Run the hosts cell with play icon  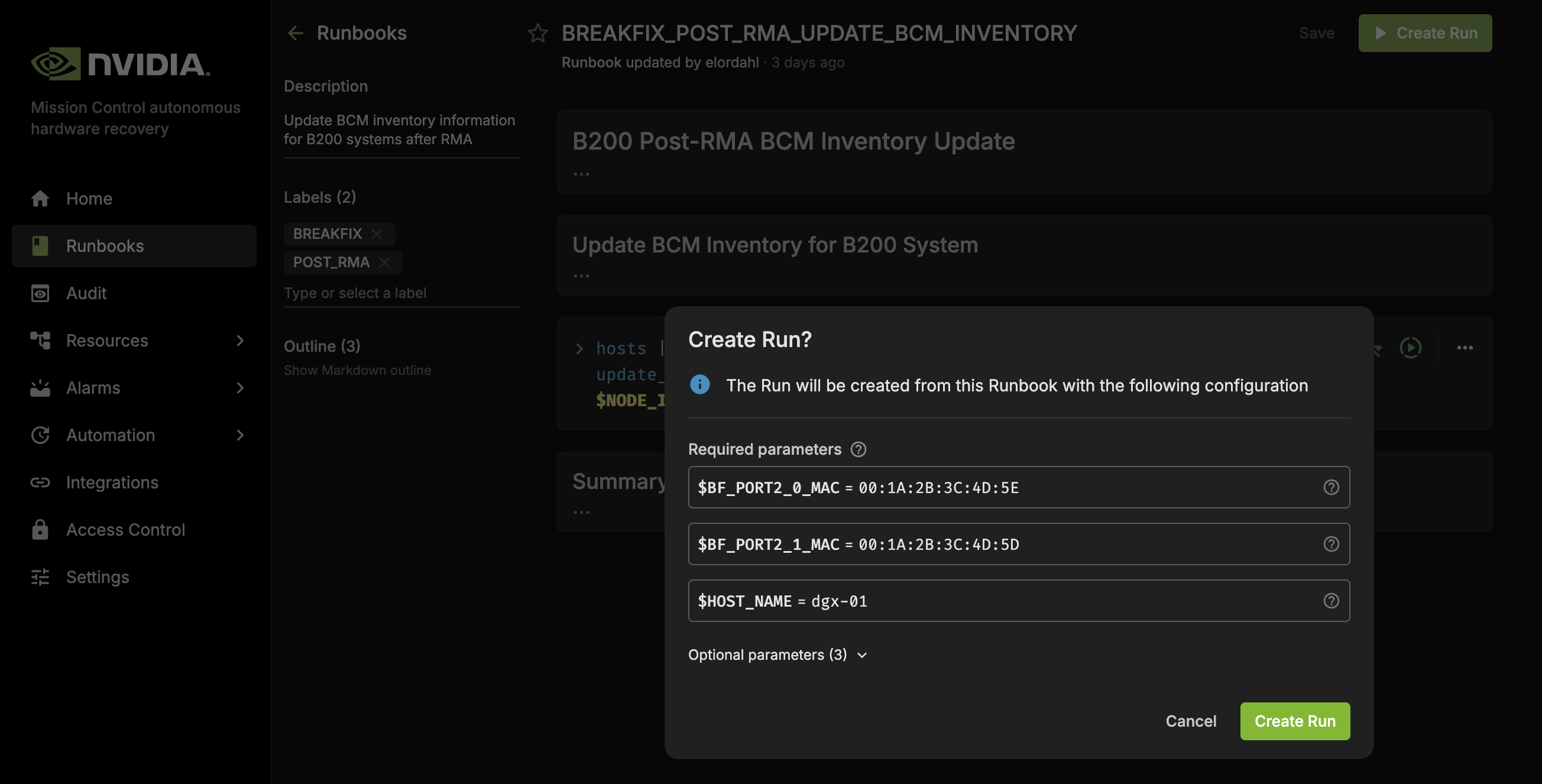pyautogui.click(x=1410, y=348)
